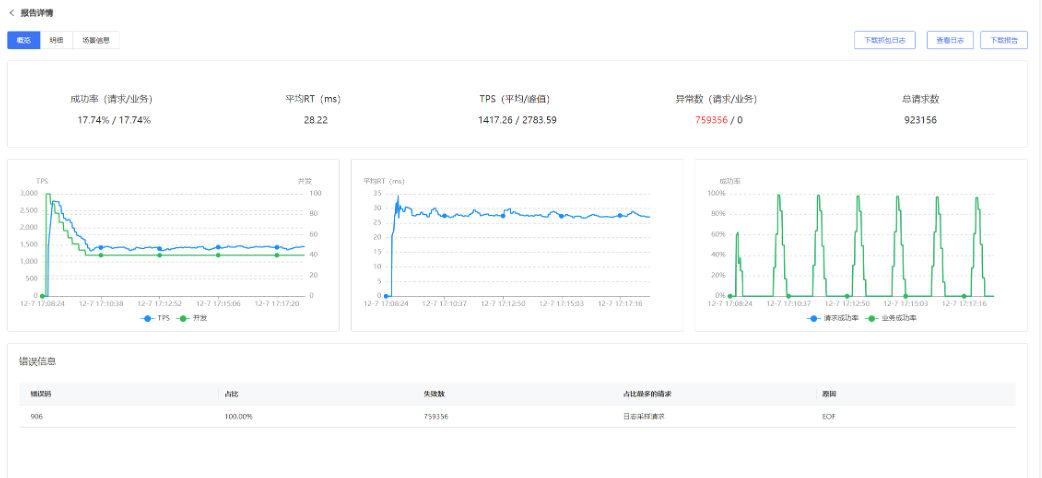Click the red 759356 exception count
Viewport: 1042px width, 478px height.
coord(709,120)
